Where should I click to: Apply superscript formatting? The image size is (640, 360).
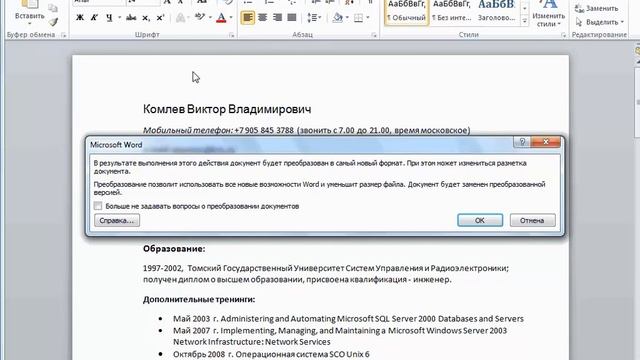160,18
